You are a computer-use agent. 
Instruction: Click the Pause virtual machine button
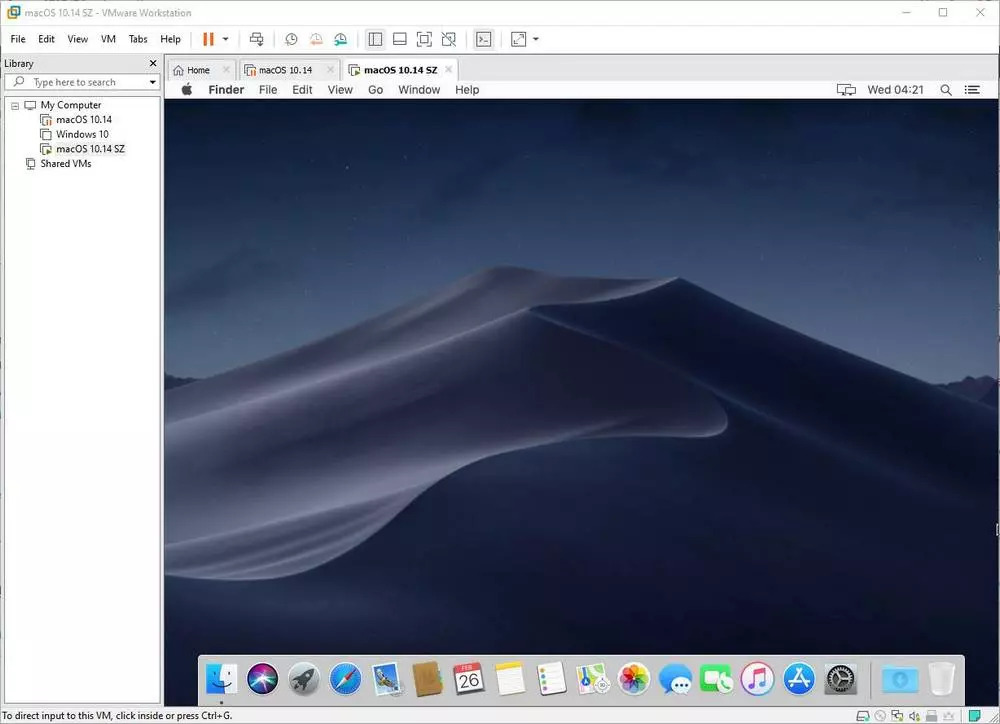point(208,39)
